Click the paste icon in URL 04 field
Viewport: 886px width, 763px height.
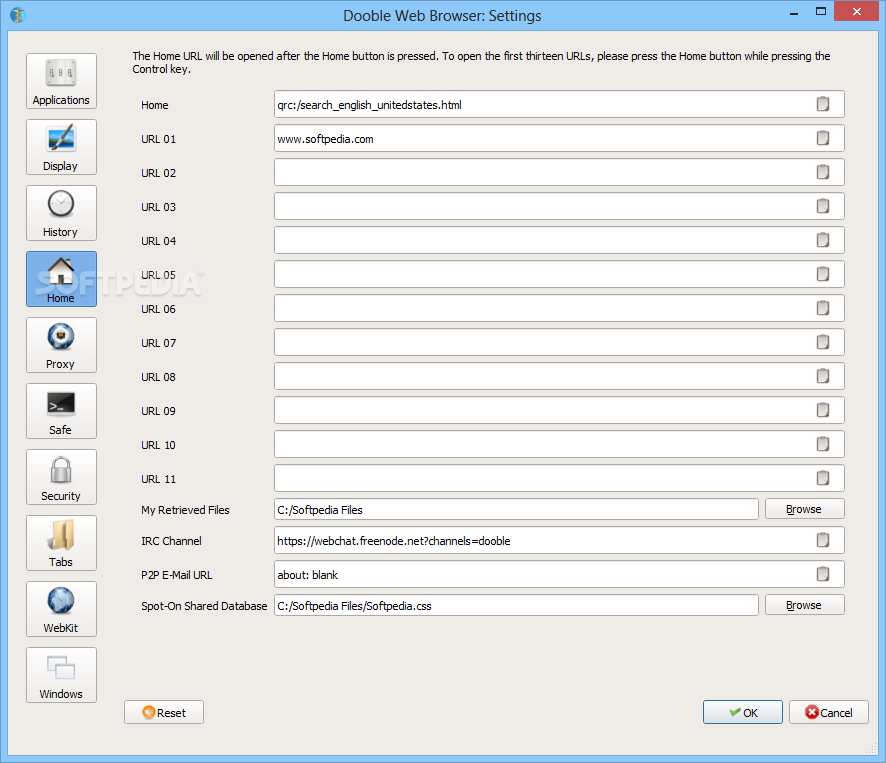tap(823, 240)
